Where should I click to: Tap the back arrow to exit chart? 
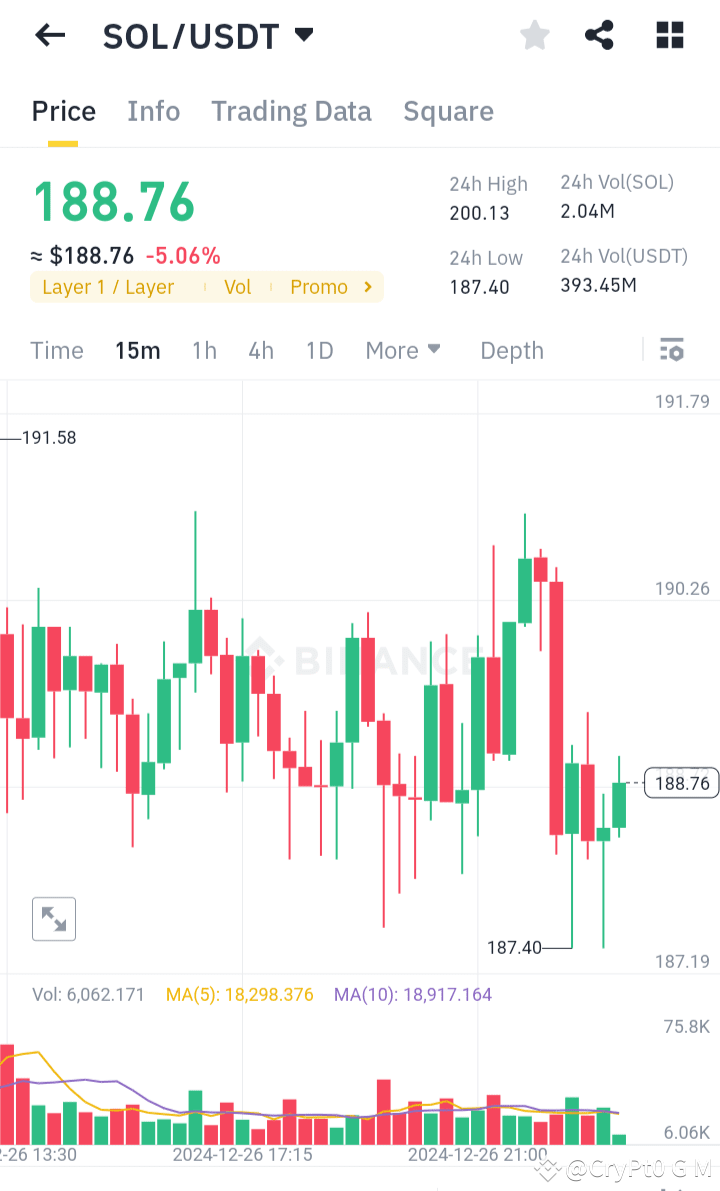[49, 35]
